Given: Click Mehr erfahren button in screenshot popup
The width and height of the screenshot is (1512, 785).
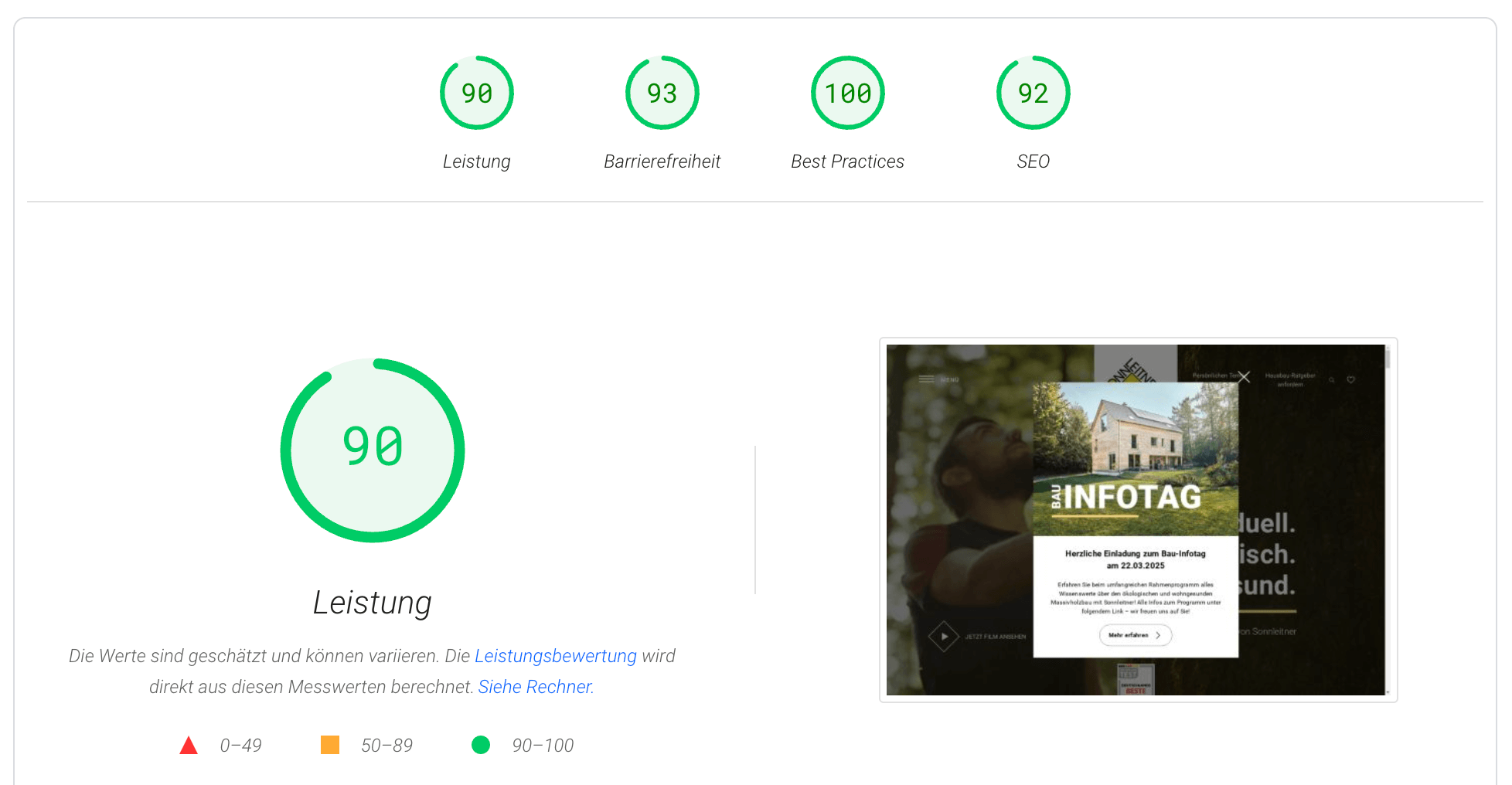Looking at the screenshot, I should 1136,635.
